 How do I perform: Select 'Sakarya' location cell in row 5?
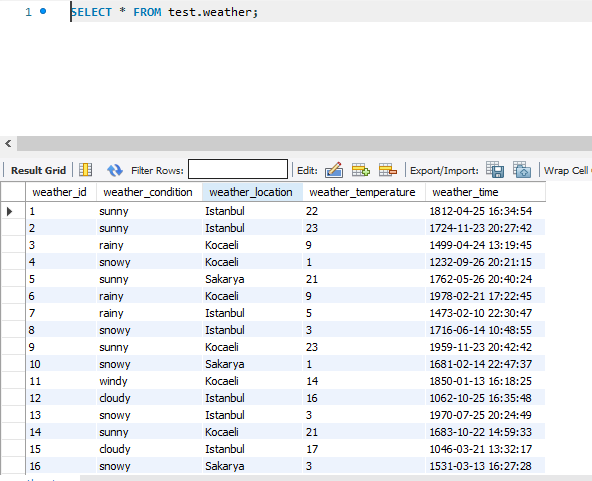[253, 279]
